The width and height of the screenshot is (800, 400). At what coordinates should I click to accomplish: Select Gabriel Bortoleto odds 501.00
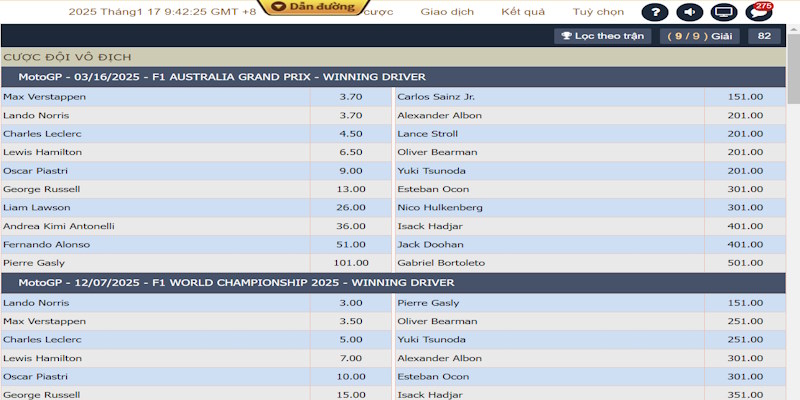[x=745, y=263]
